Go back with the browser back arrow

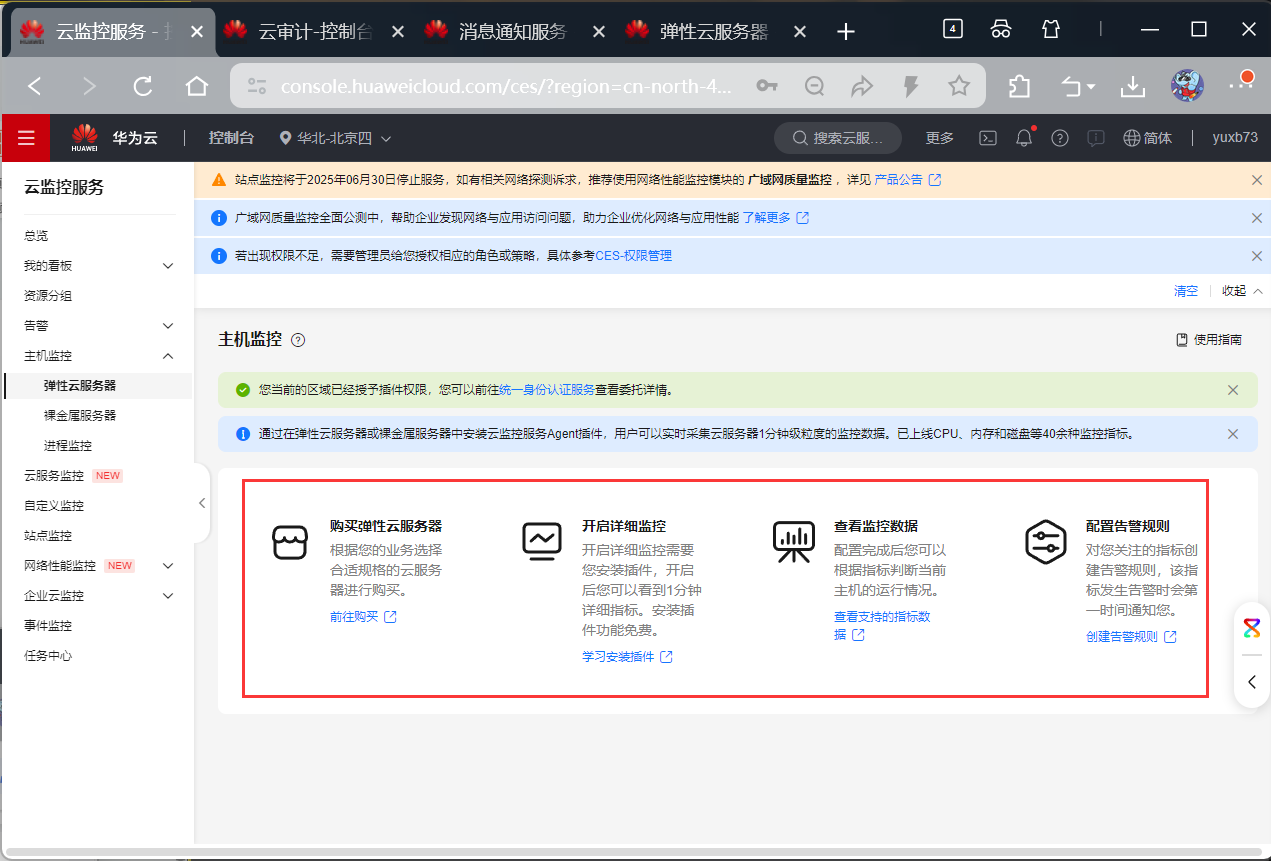(x=35, y=86)
